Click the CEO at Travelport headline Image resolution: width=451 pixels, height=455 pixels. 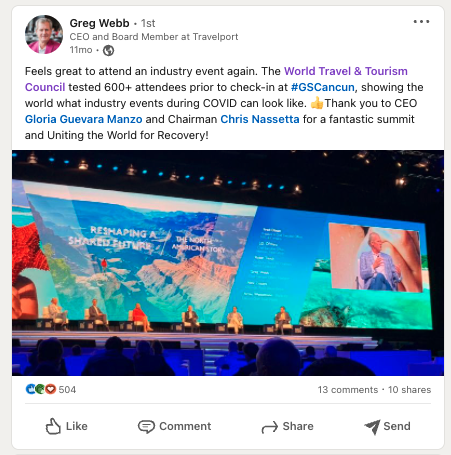[154, 37]
